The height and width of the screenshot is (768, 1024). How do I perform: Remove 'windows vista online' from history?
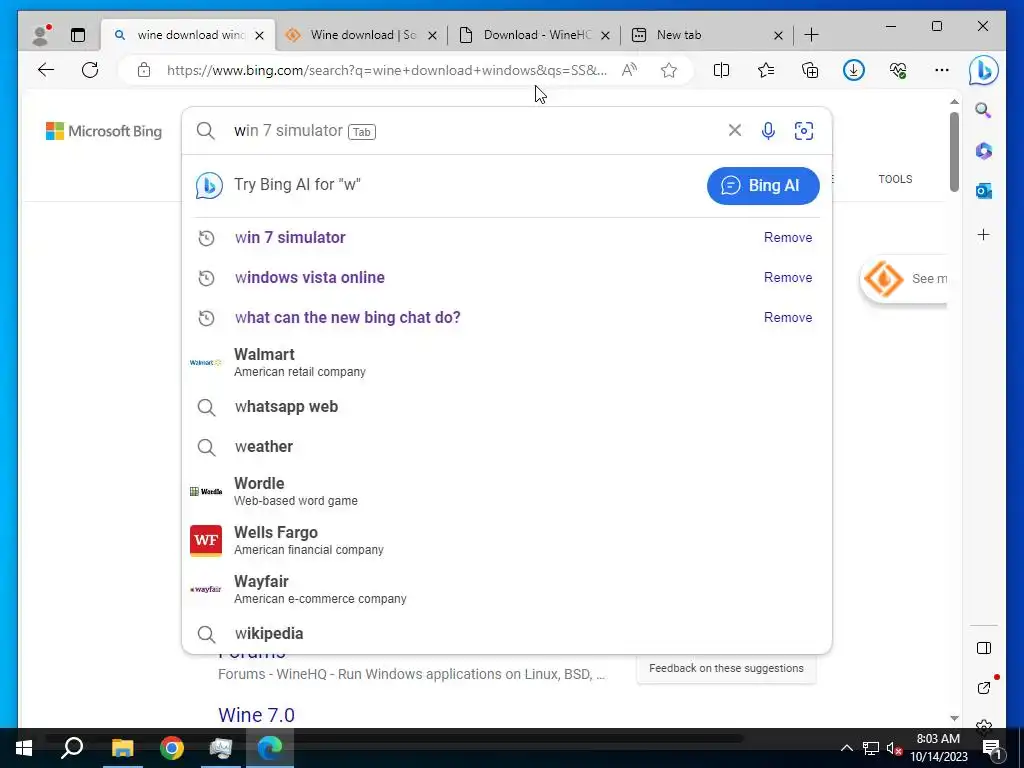[788, 278]
